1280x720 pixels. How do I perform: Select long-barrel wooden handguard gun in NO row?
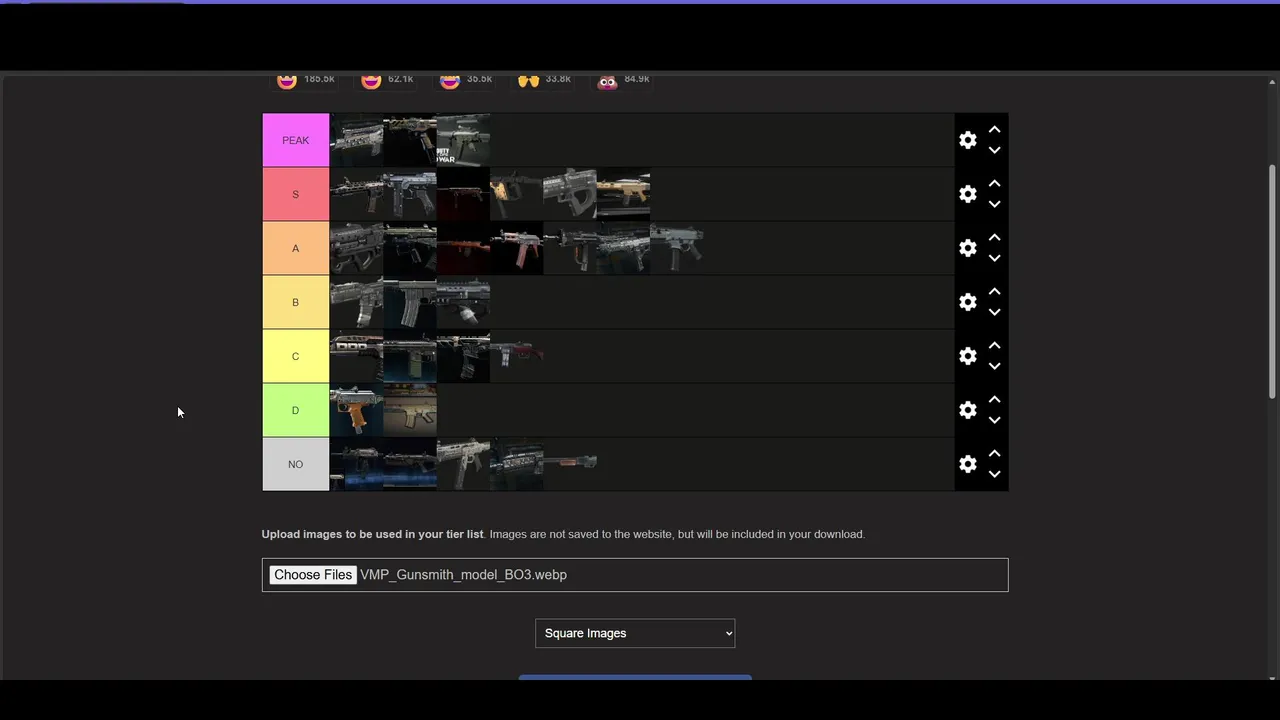(x=570, y=464)
